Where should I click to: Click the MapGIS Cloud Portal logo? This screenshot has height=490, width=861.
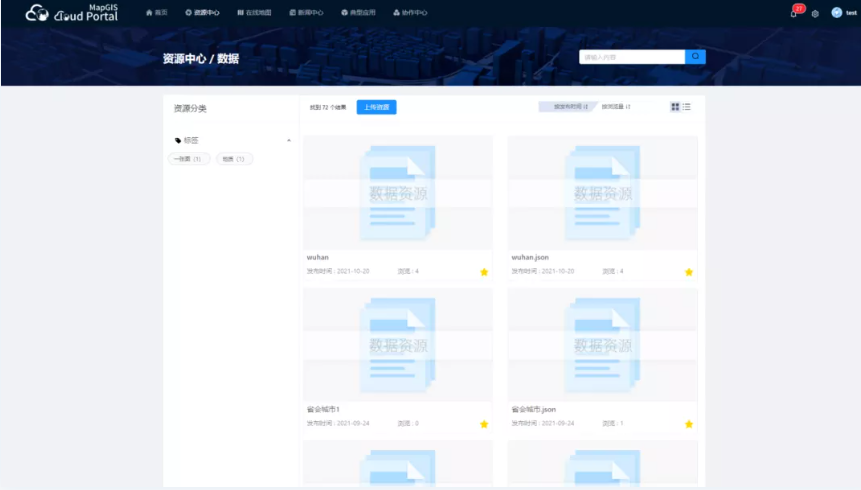pyautogui.click(x=71, y=13)
